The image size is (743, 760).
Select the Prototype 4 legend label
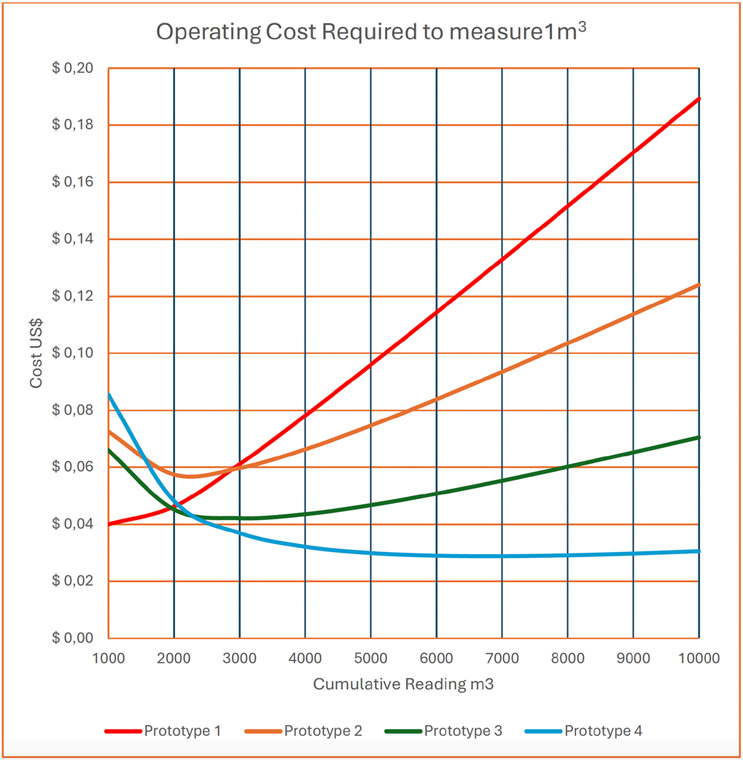tap(605, 731)
